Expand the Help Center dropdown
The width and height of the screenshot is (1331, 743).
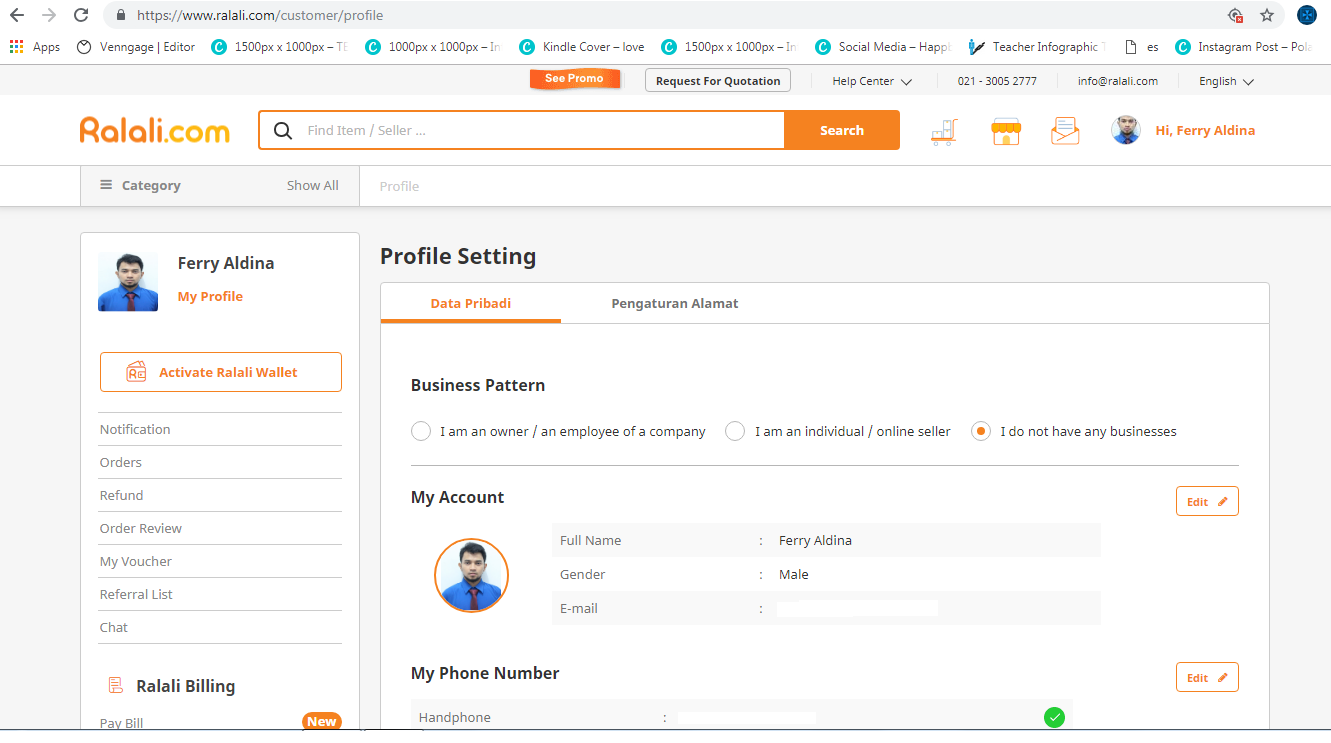coord(872,81)
